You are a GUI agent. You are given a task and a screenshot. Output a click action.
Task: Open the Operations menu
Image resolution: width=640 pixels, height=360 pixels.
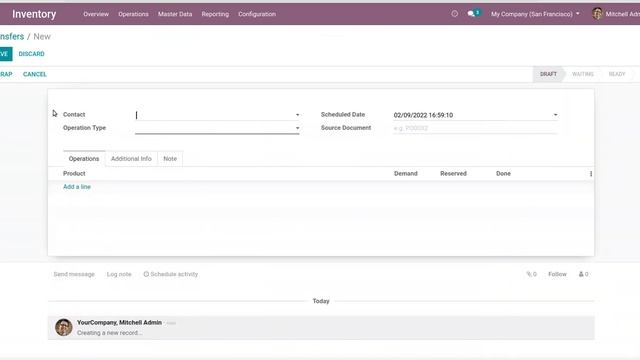pos(133,14)
